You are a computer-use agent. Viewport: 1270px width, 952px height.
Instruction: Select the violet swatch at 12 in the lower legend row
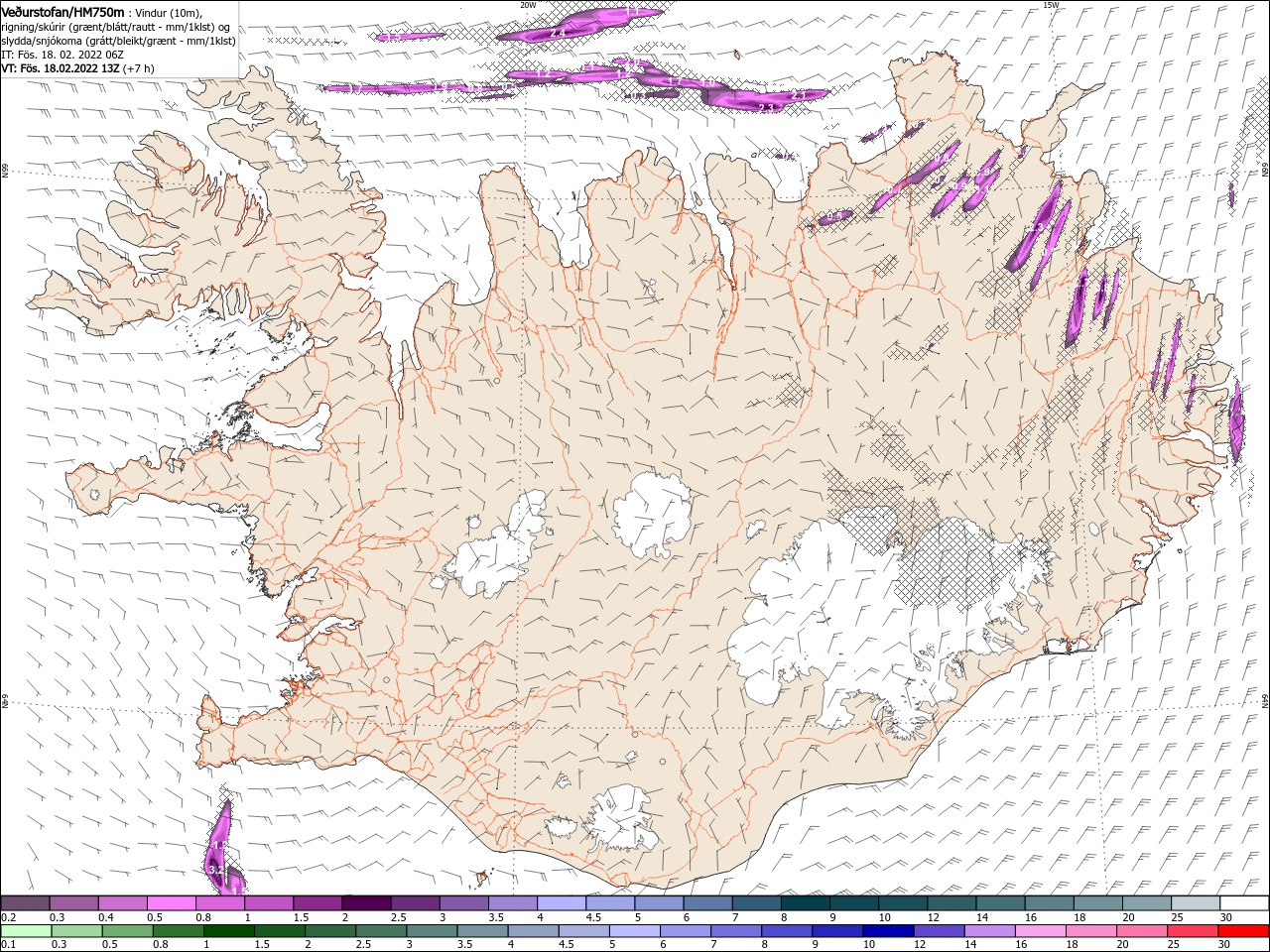[x=938, y=931]
